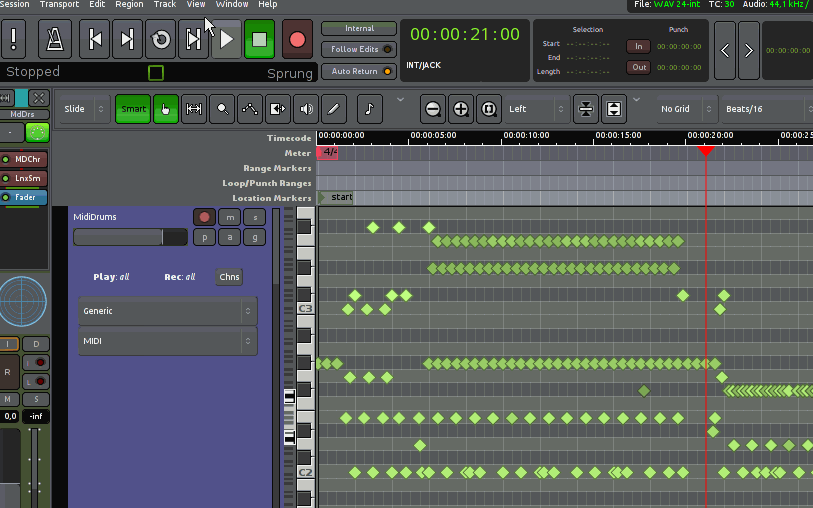The image size is (813, 508).
Task: Expand the Generic note mode dropdown
Action: coord(167,311)
